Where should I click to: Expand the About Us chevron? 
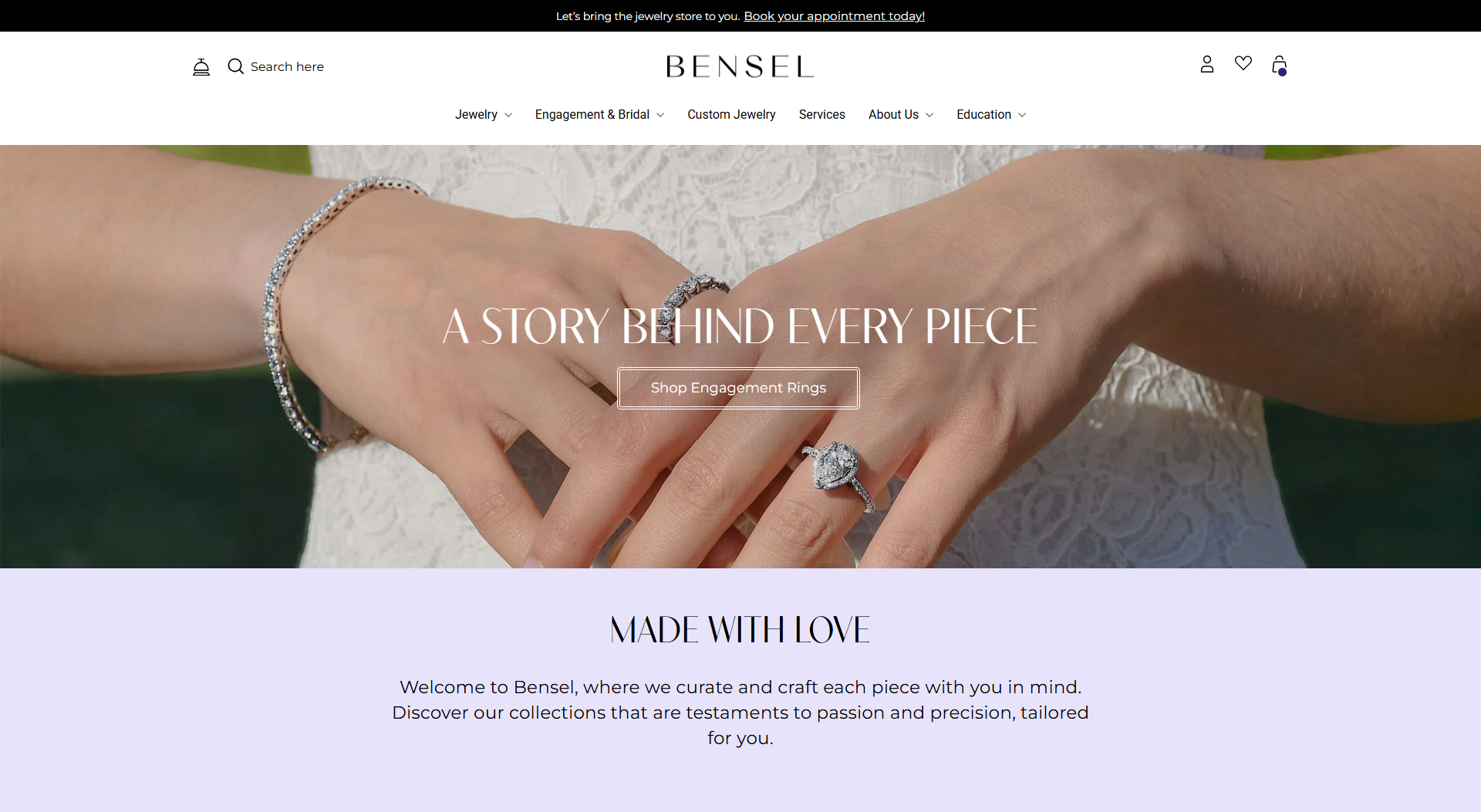929,115
